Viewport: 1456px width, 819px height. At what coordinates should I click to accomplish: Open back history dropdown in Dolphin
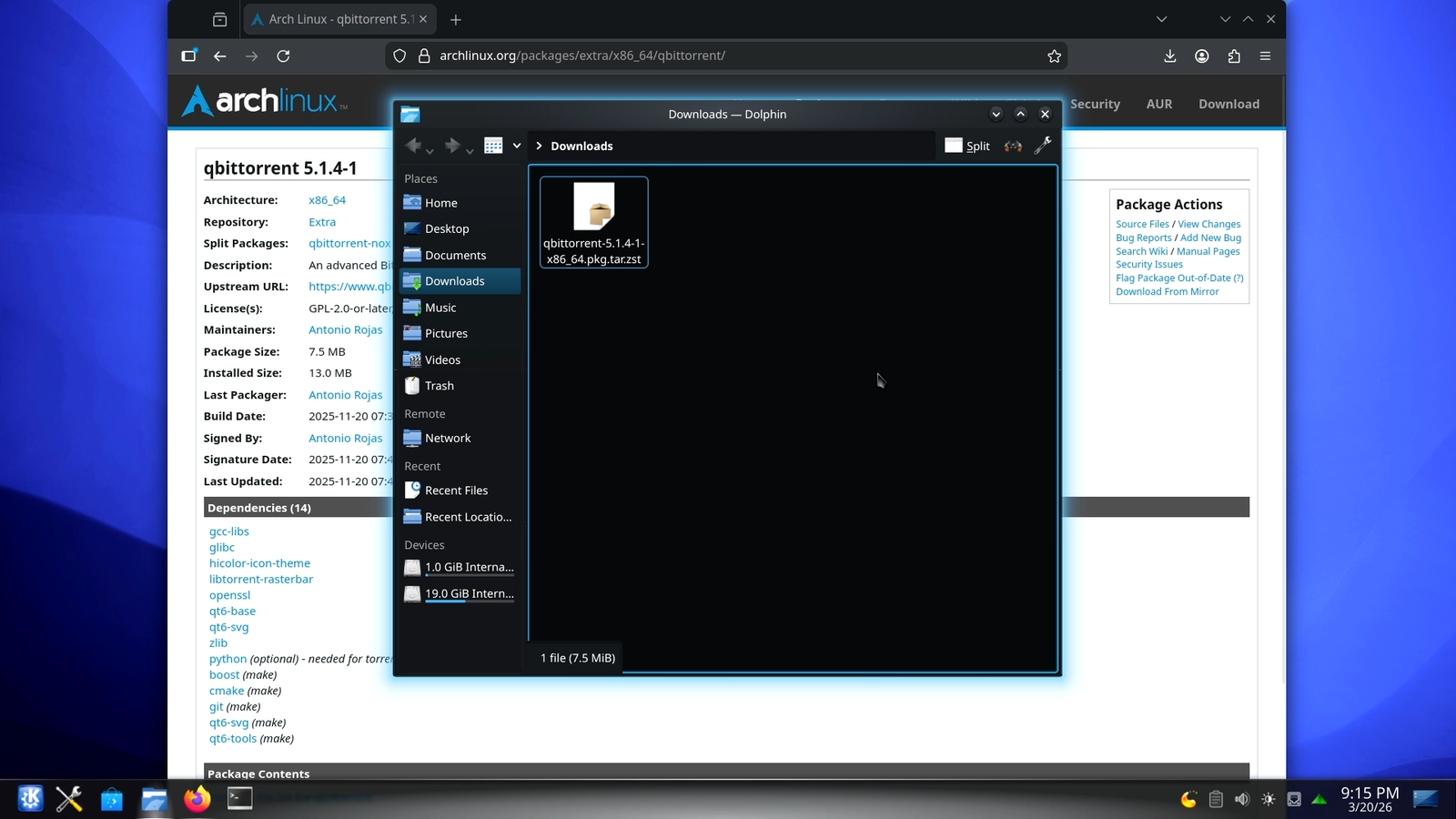(430, 150)
